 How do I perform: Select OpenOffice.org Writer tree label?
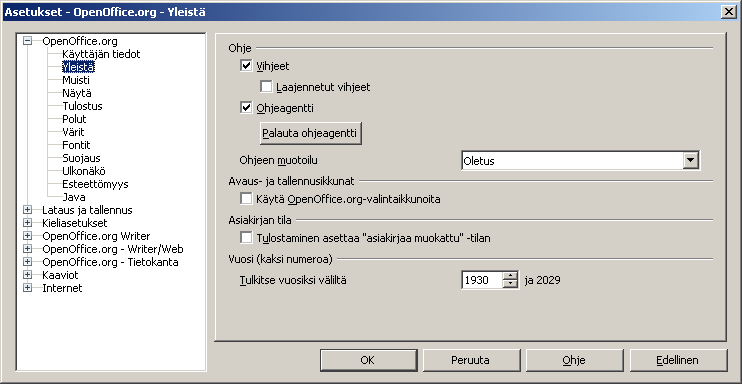pos(97,236)
